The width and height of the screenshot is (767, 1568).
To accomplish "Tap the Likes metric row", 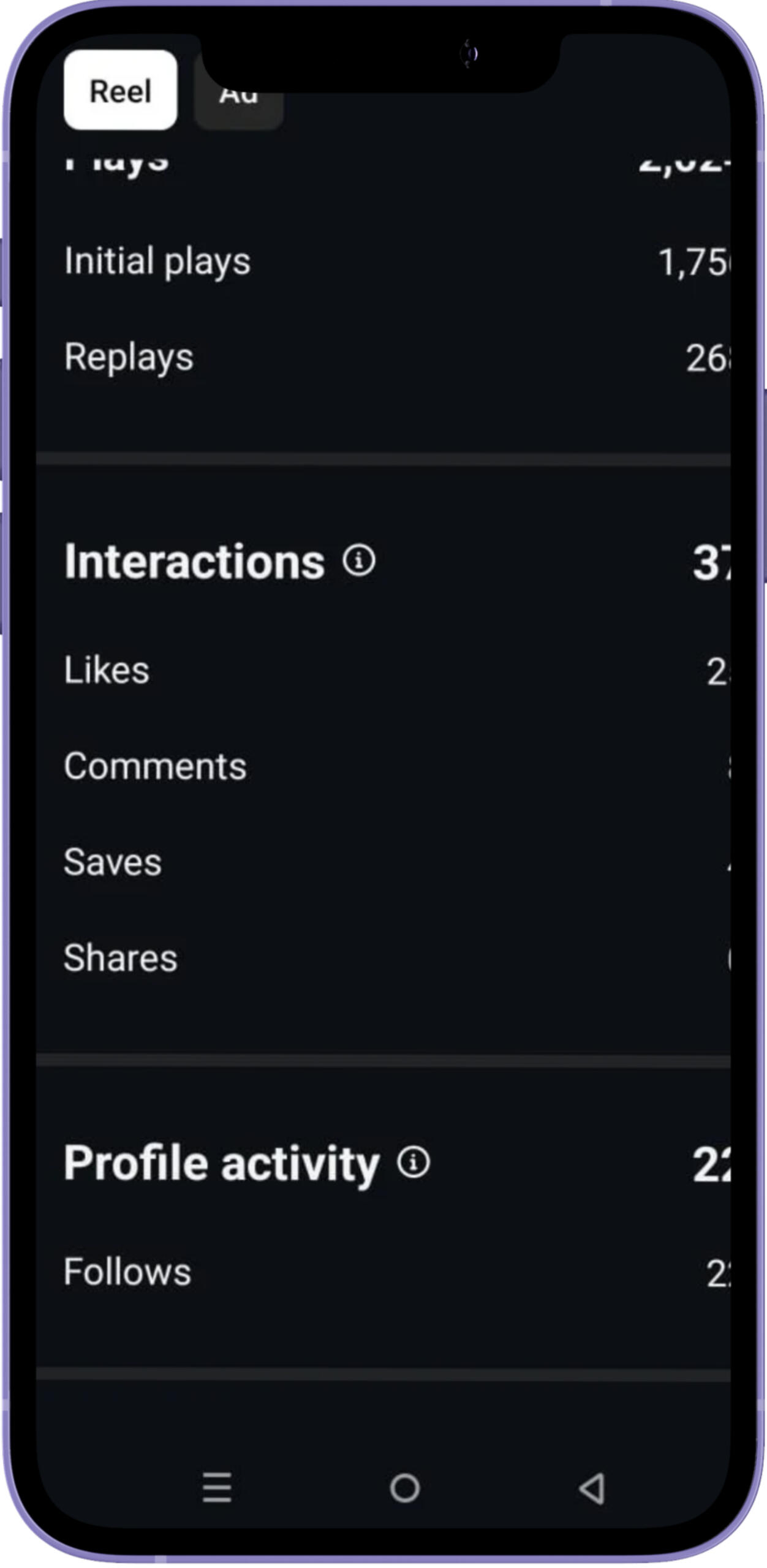I will (383, 670).
